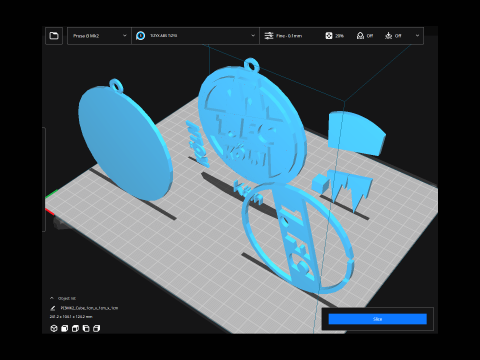Switch to right view cube icon
480x360 pixels.
pos(97,328)
